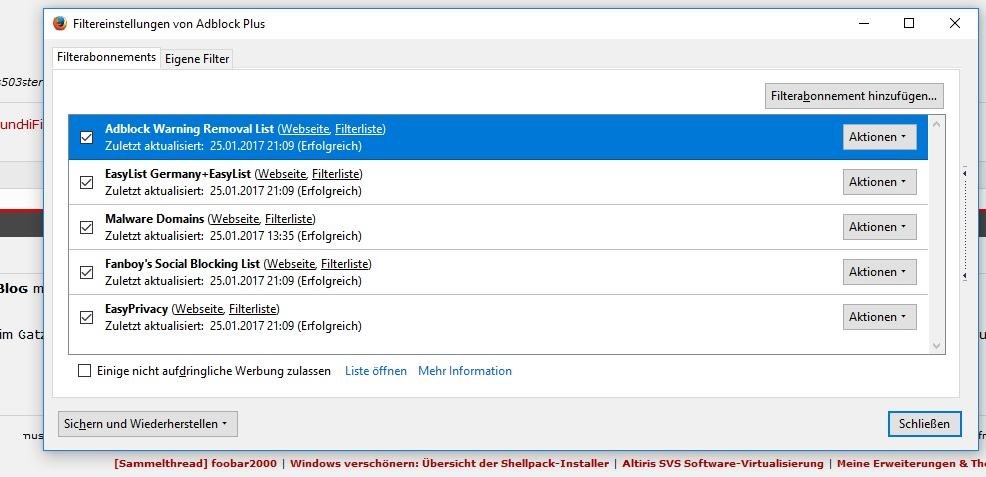The height and width of the screenshot is (477, 986).
Task: Open Webseite link of EasyPrivacy
Action: (199, 309)
